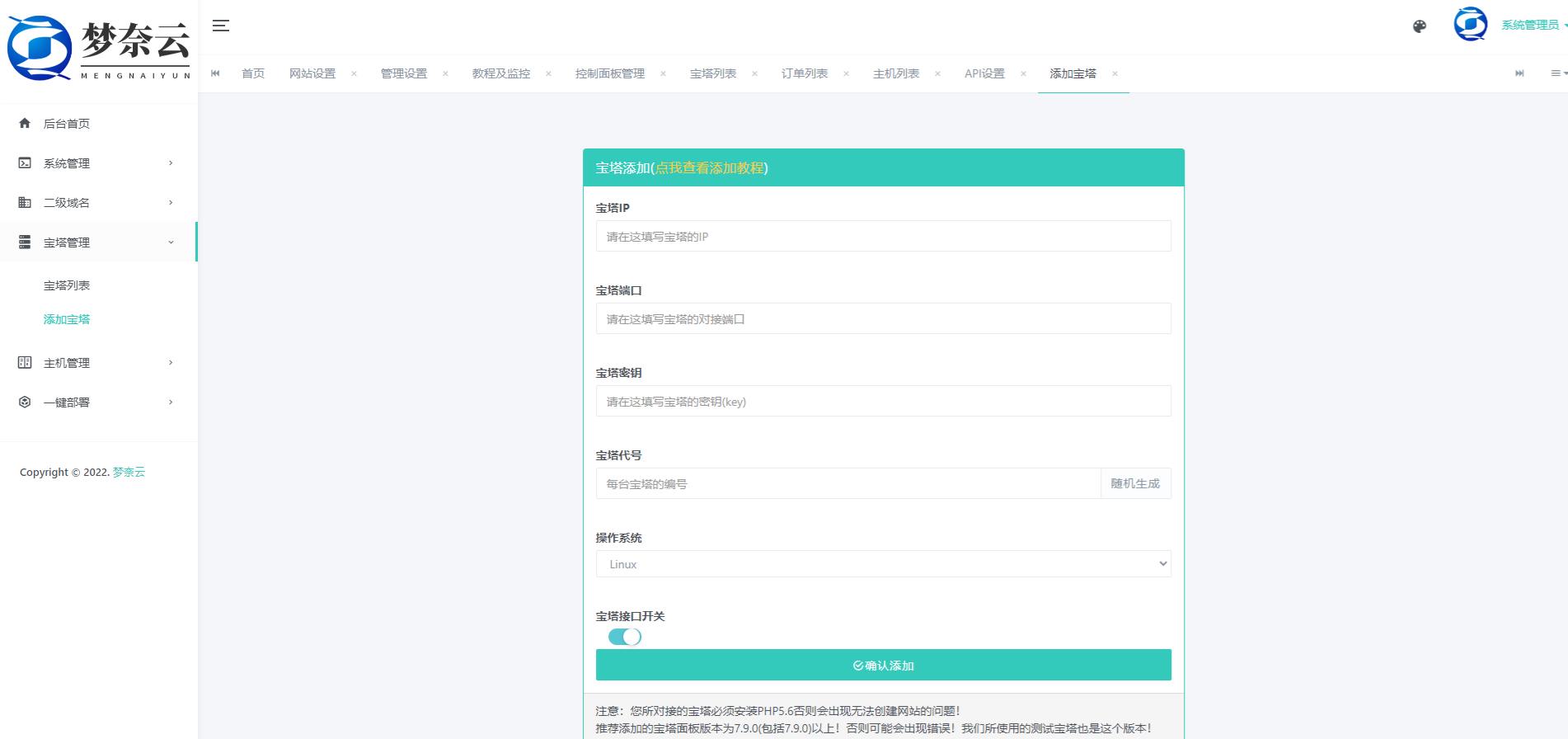Open the theme palette icon
The height and width of the screenshot is (739, 1568).
(x=1419, y=26)
